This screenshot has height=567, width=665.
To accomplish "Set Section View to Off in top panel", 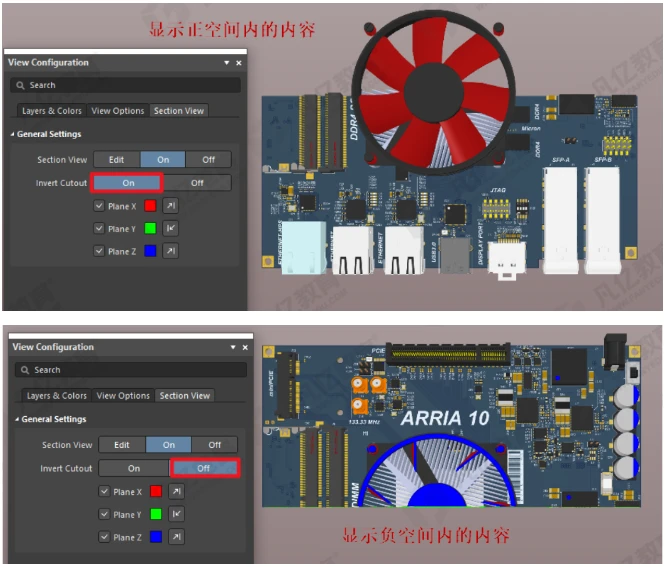I will [208, 159].
